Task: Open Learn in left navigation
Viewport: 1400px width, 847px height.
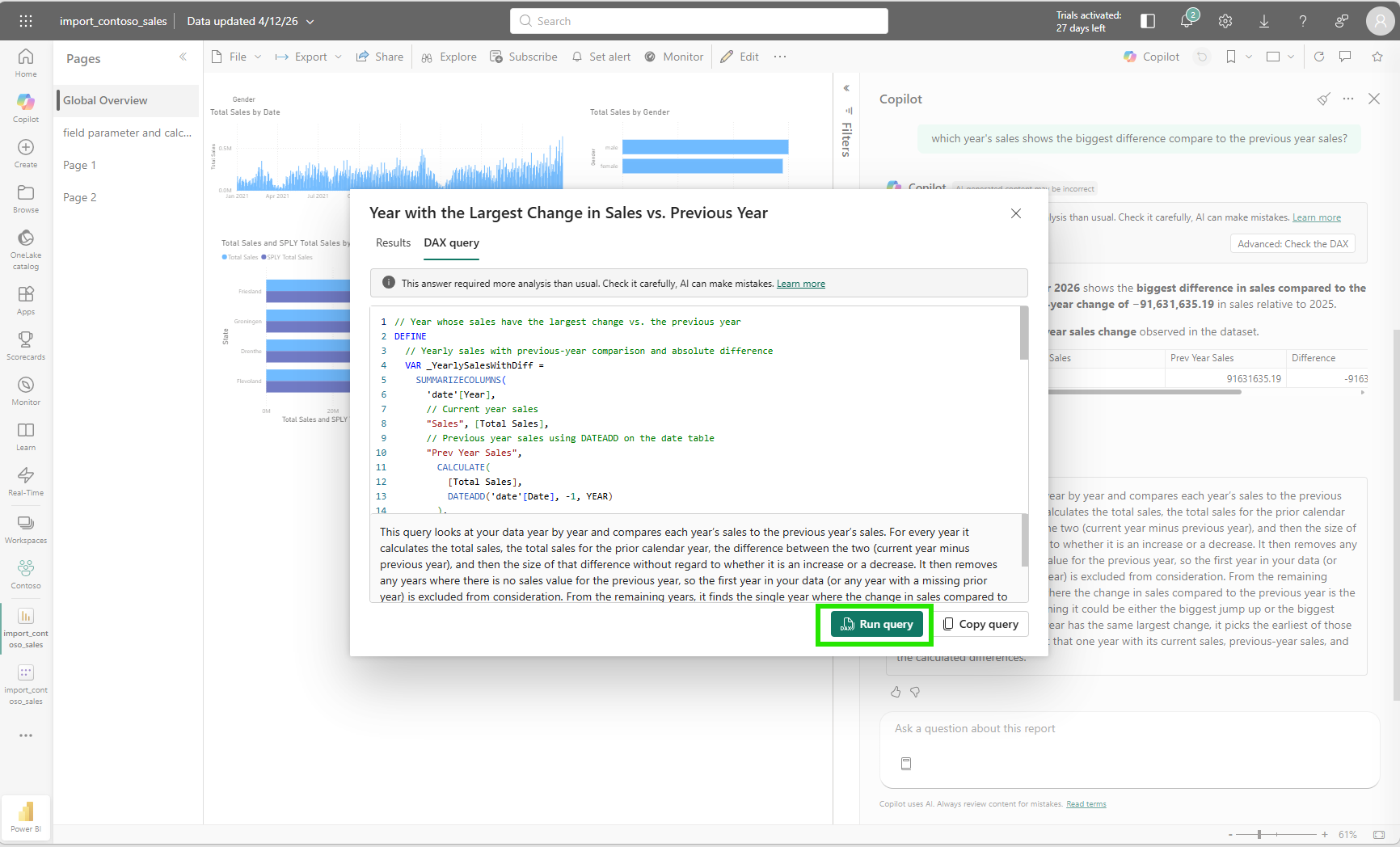Action: [26, 436]
